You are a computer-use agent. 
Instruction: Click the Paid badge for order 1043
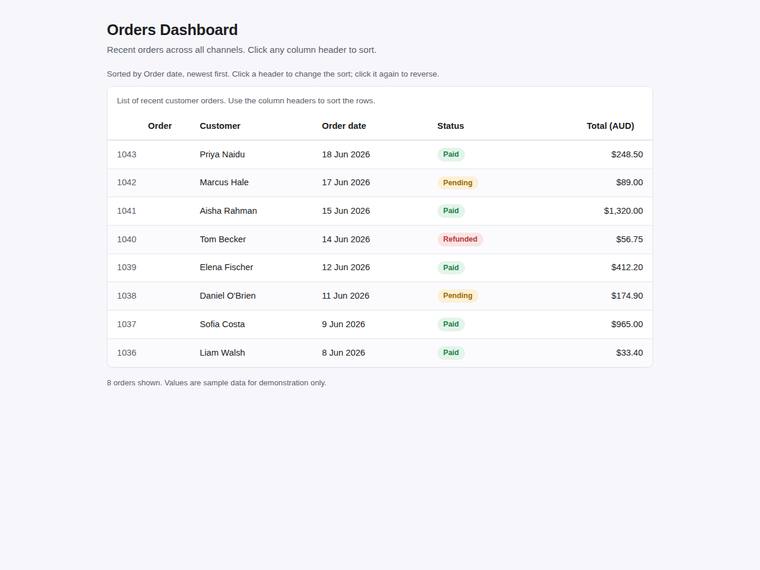coord(451,155)
